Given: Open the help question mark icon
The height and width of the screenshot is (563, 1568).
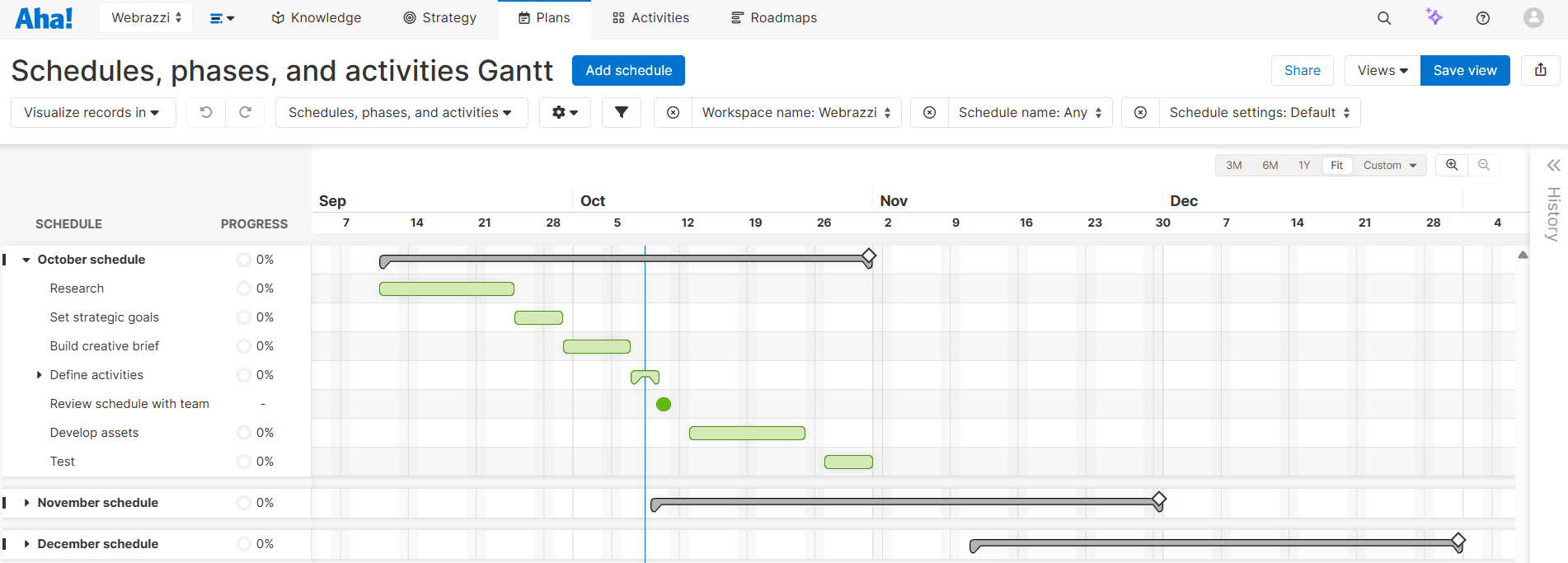Looking at the screenshot, I should click(1482, 18).
